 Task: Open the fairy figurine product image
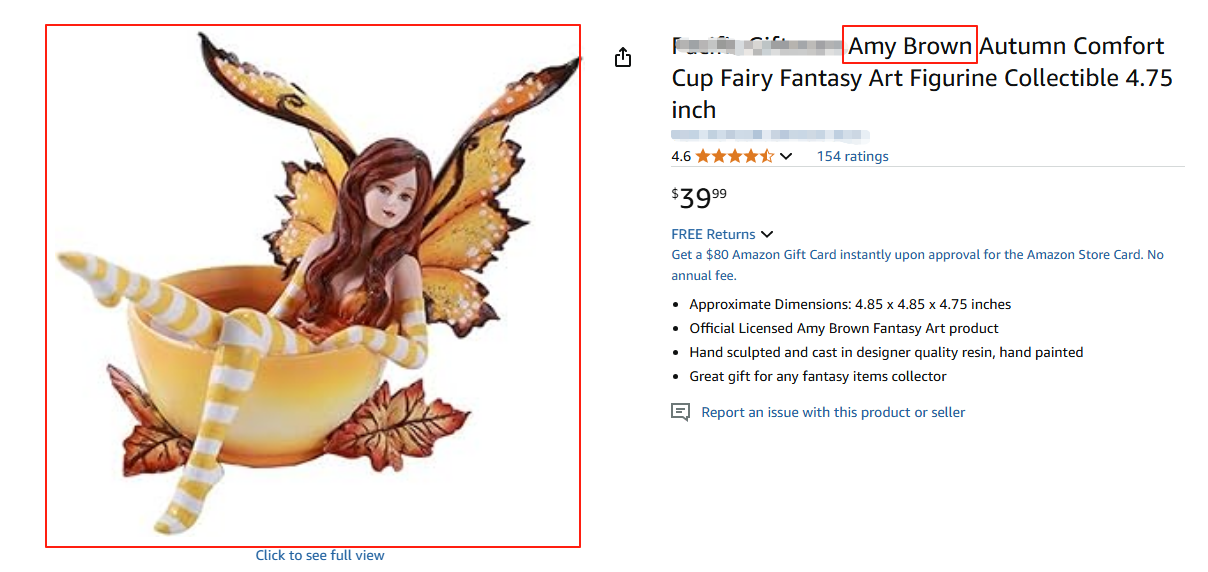click(x=313, y=286)
